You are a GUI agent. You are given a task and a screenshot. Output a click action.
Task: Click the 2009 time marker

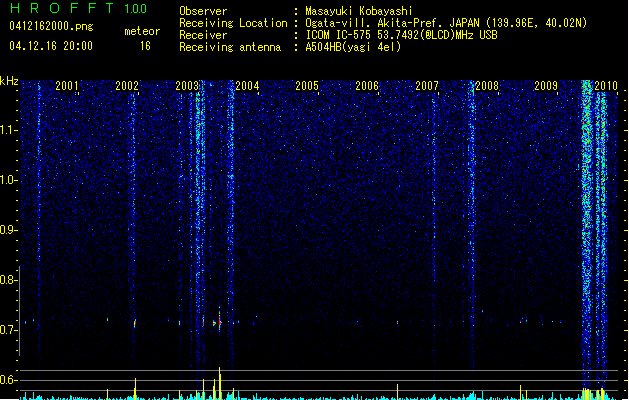click(546, 85)
